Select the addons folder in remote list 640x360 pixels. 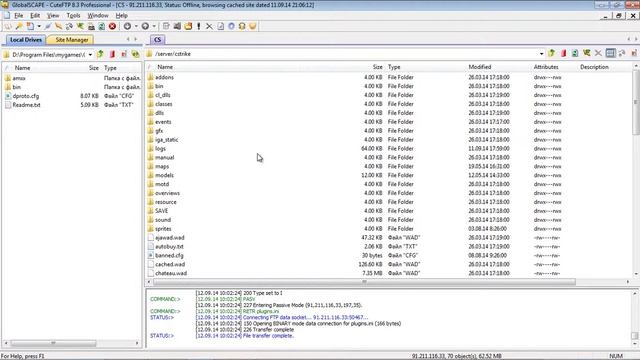click(164, 77)
